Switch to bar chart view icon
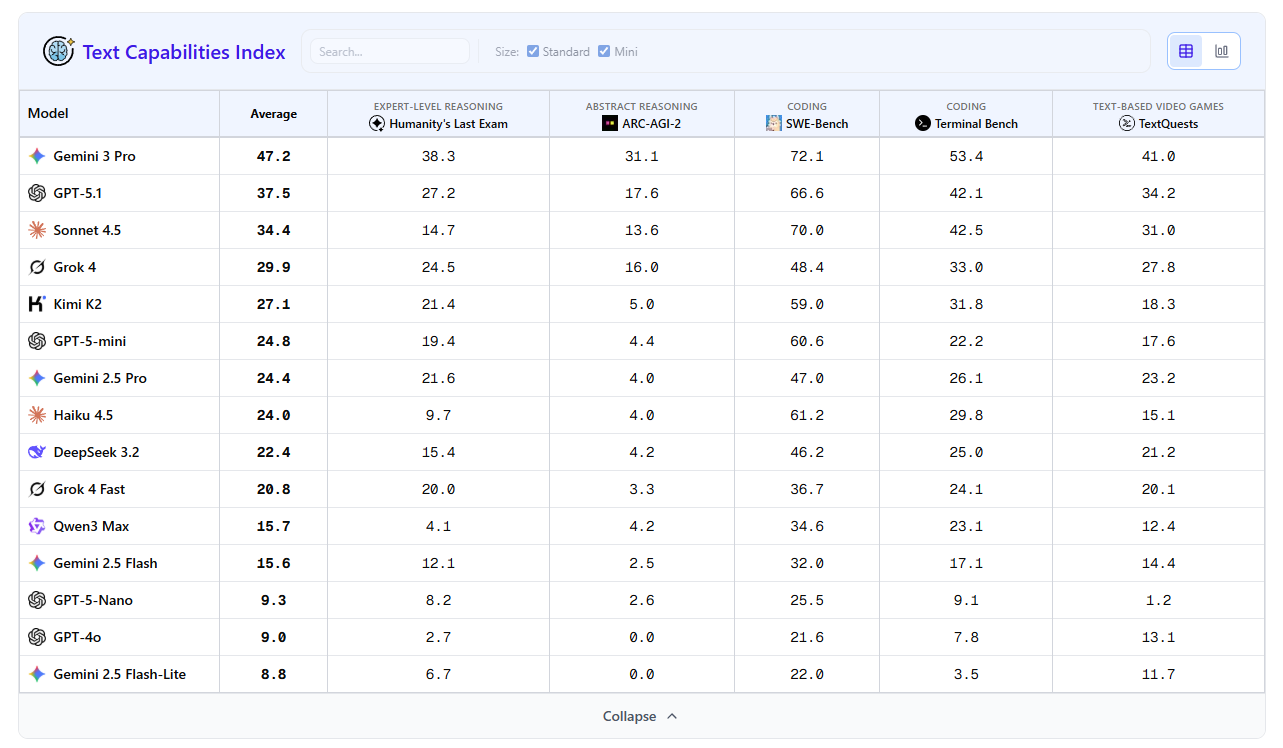This screenshot has width=1283, height=748. [1222, 51]
